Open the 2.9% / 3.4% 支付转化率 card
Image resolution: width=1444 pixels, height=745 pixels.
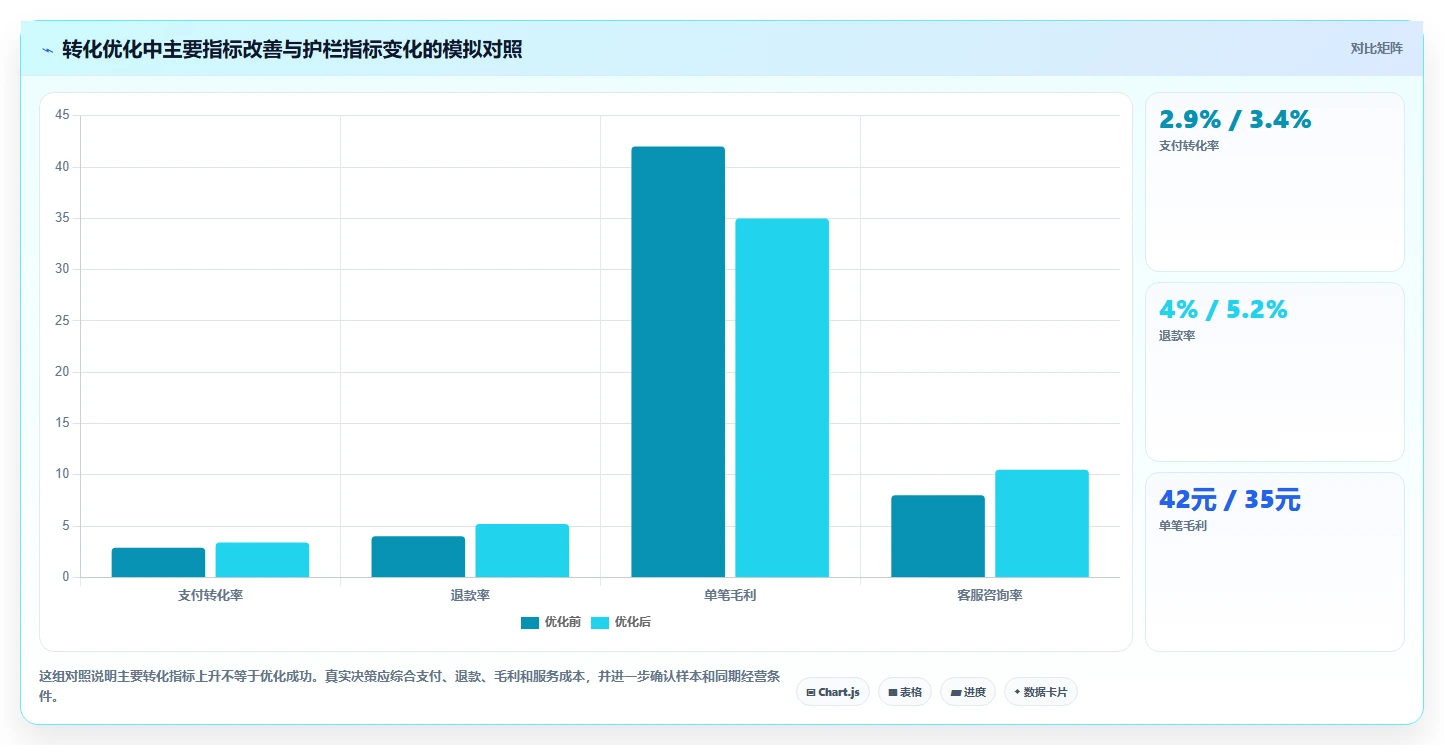pos(1274,182)
